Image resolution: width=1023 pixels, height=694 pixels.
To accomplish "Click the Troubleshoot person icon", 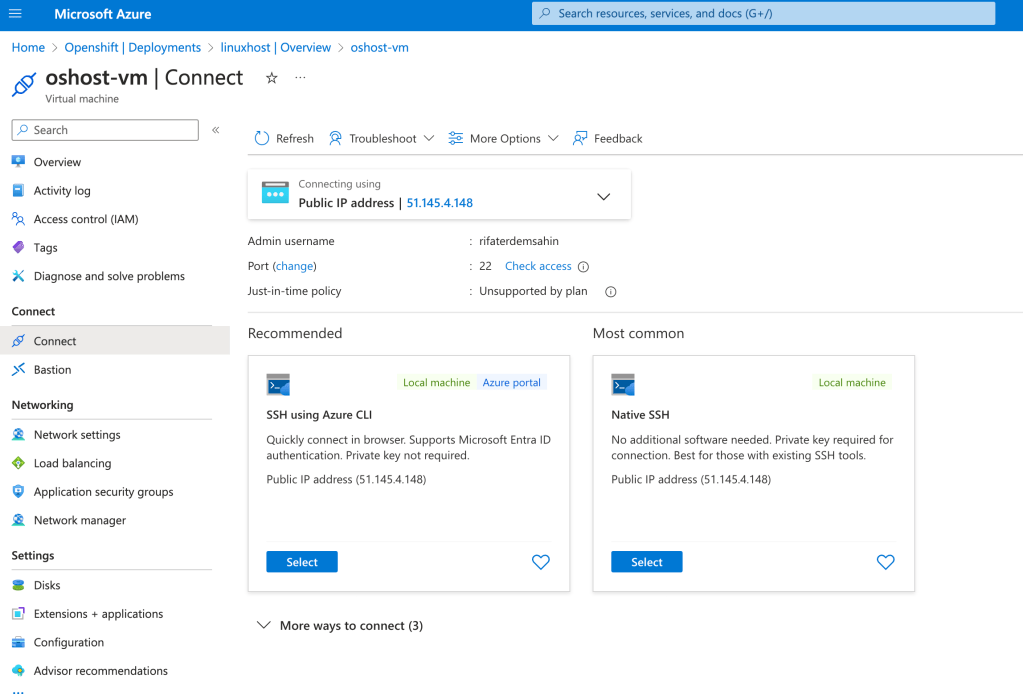I will click(x=335, y=138).
